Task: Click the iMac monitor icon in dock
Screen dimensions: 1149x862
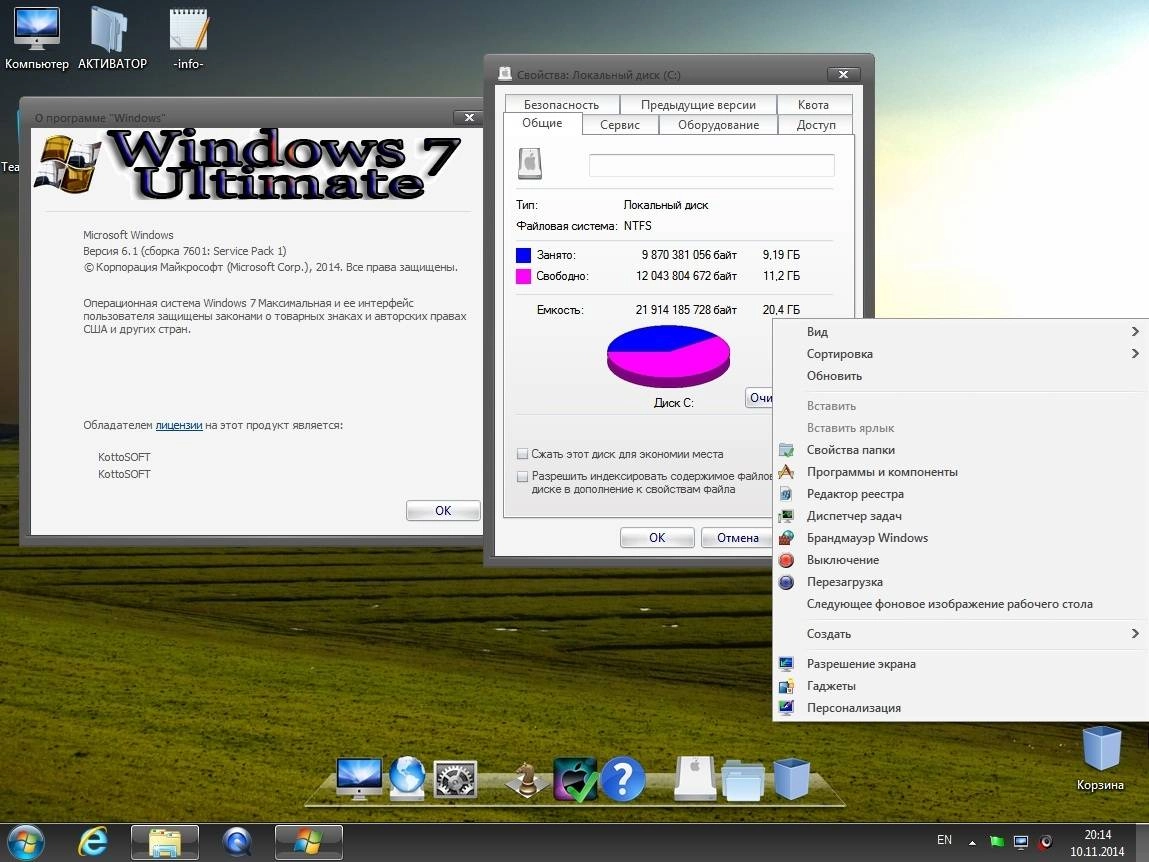Action: pos(358,778)
